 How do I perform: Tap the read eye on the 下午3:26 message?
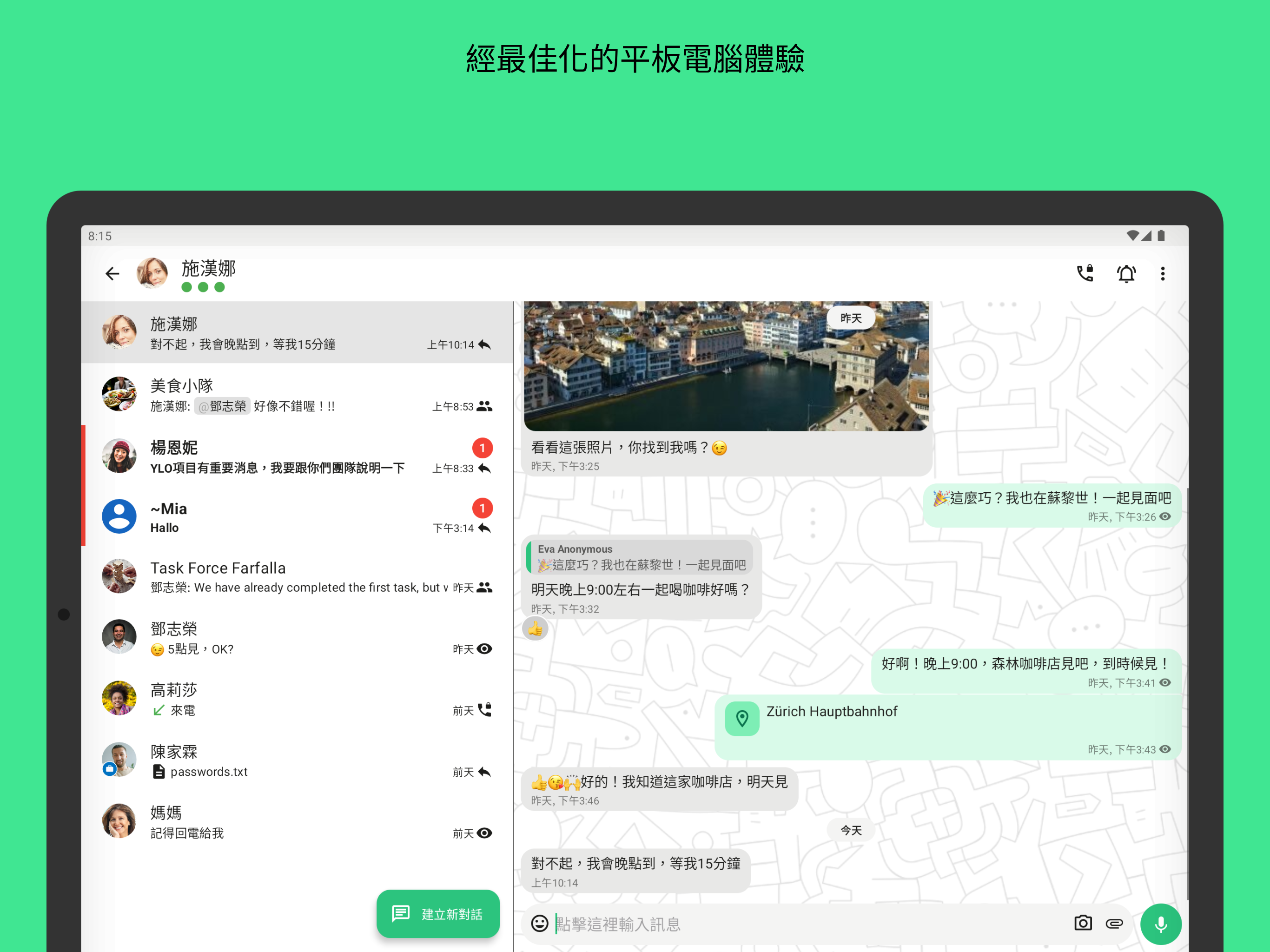coord(1165,517)
